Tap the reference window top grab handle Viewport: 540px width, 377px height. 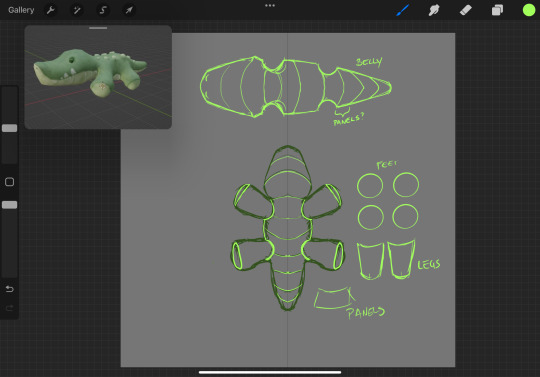[x=98, y=28]
